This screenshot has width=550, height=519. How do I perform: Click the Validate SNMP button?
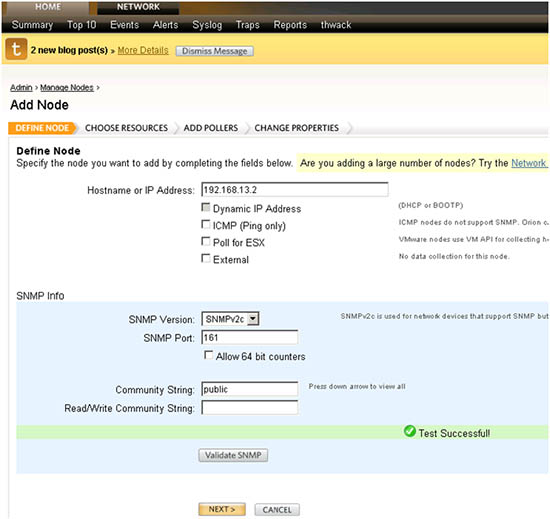(233, 455)
